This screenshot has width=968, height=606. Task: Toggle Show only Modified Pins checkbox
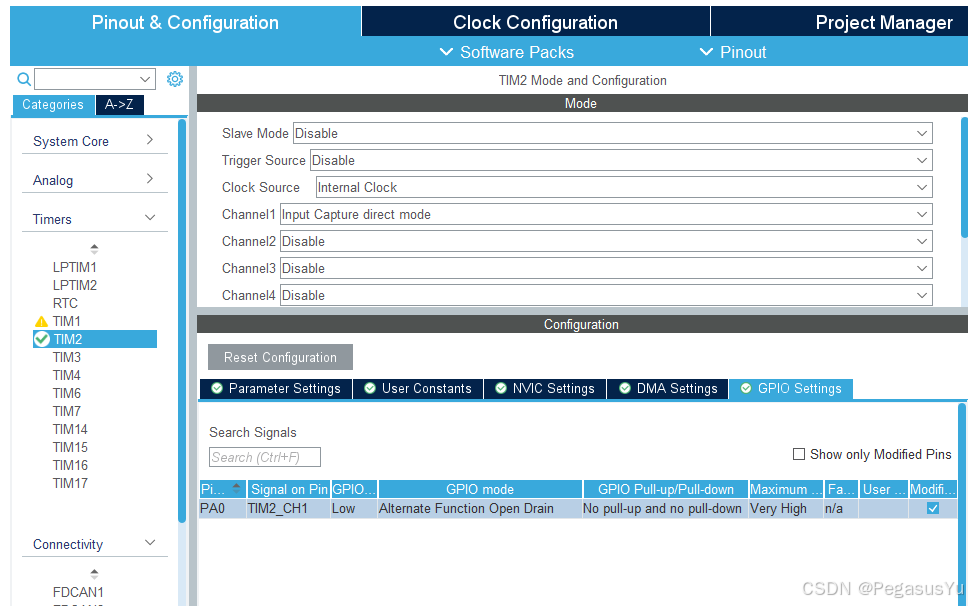tap(799, 454)
